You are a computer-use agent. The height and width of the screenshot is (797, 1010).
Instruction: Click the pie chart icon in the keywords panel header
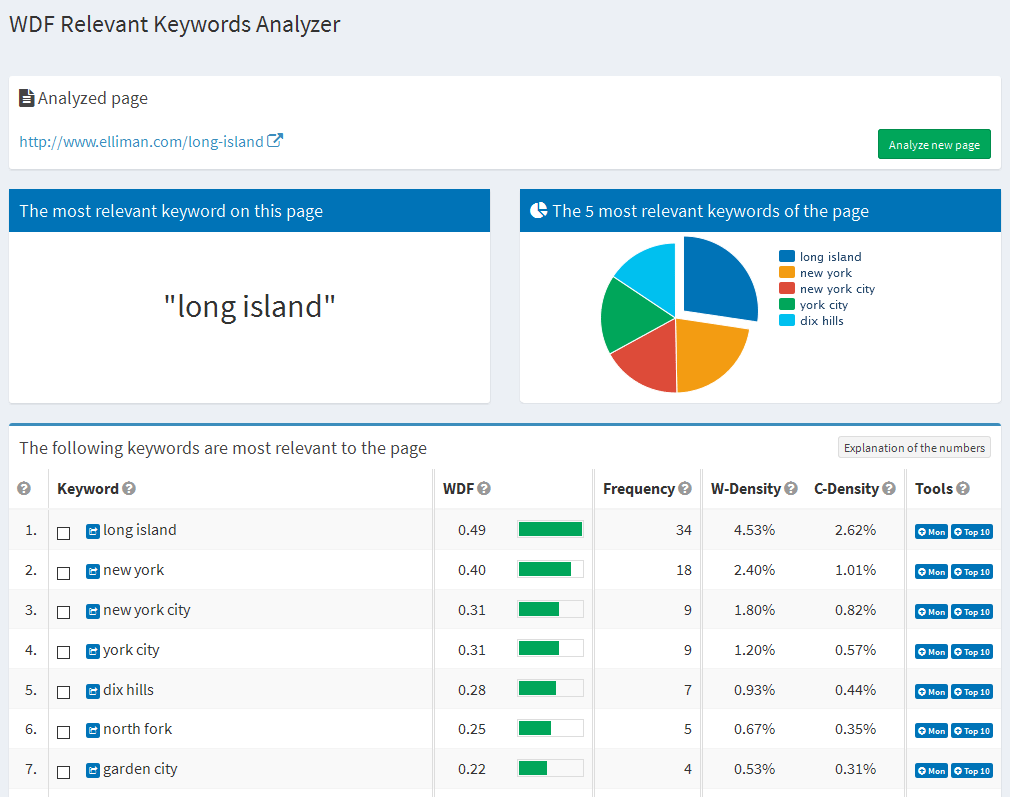[537, 210]
